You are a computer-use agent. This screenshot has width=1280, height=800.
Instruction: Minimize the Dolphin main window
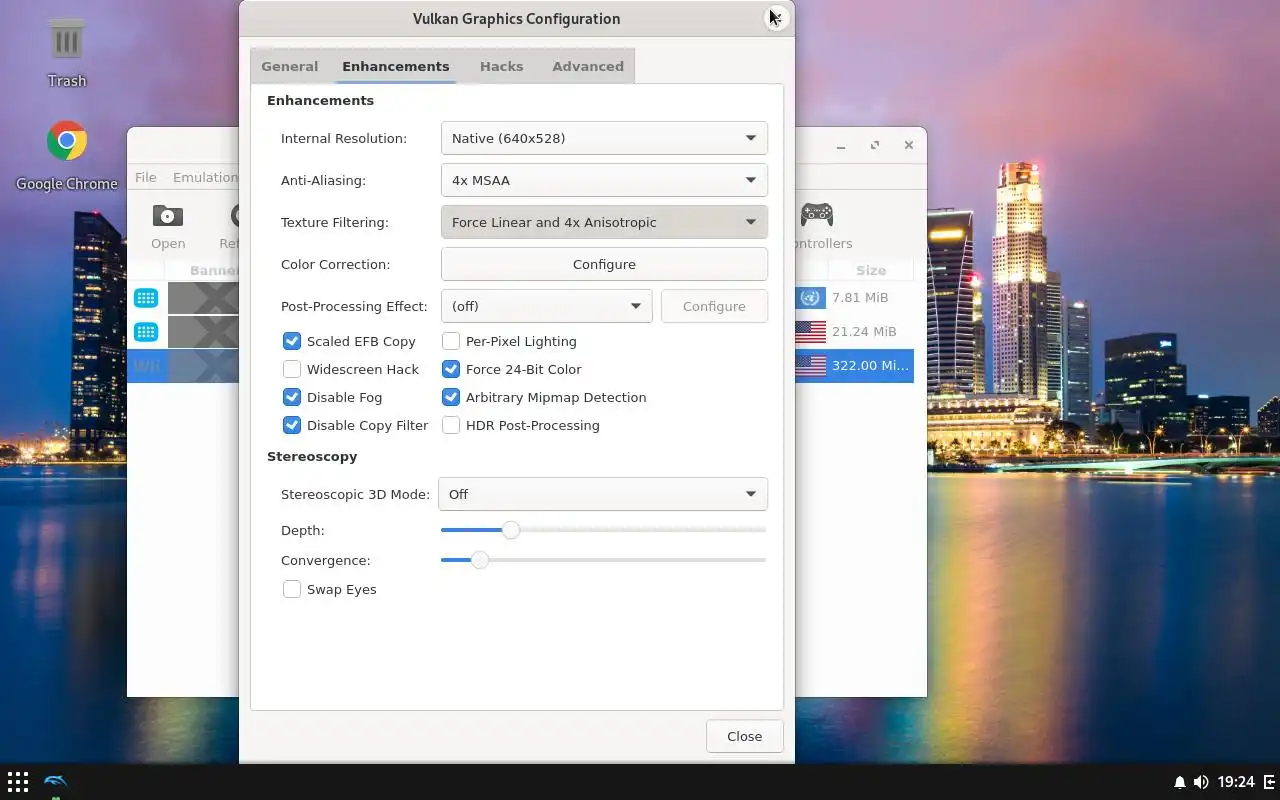coord(841,145)
